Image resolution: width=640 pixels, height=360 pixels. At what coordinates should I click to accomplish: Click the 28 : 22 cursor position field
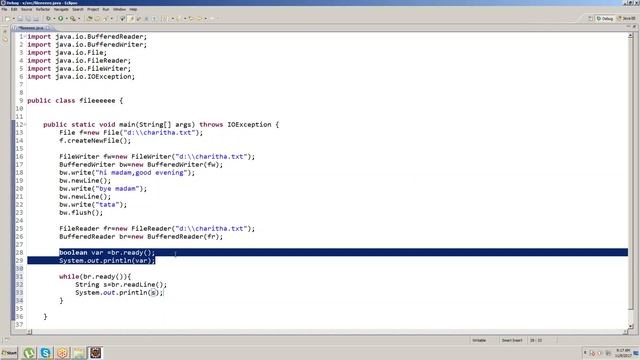536,340
